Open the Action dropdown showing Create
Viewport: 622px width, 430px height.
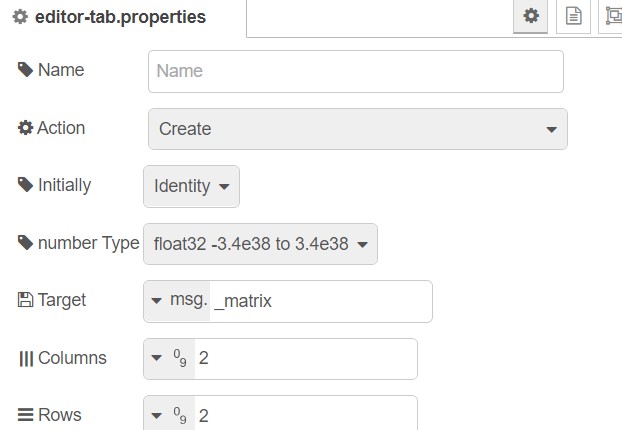pos(358,129)
